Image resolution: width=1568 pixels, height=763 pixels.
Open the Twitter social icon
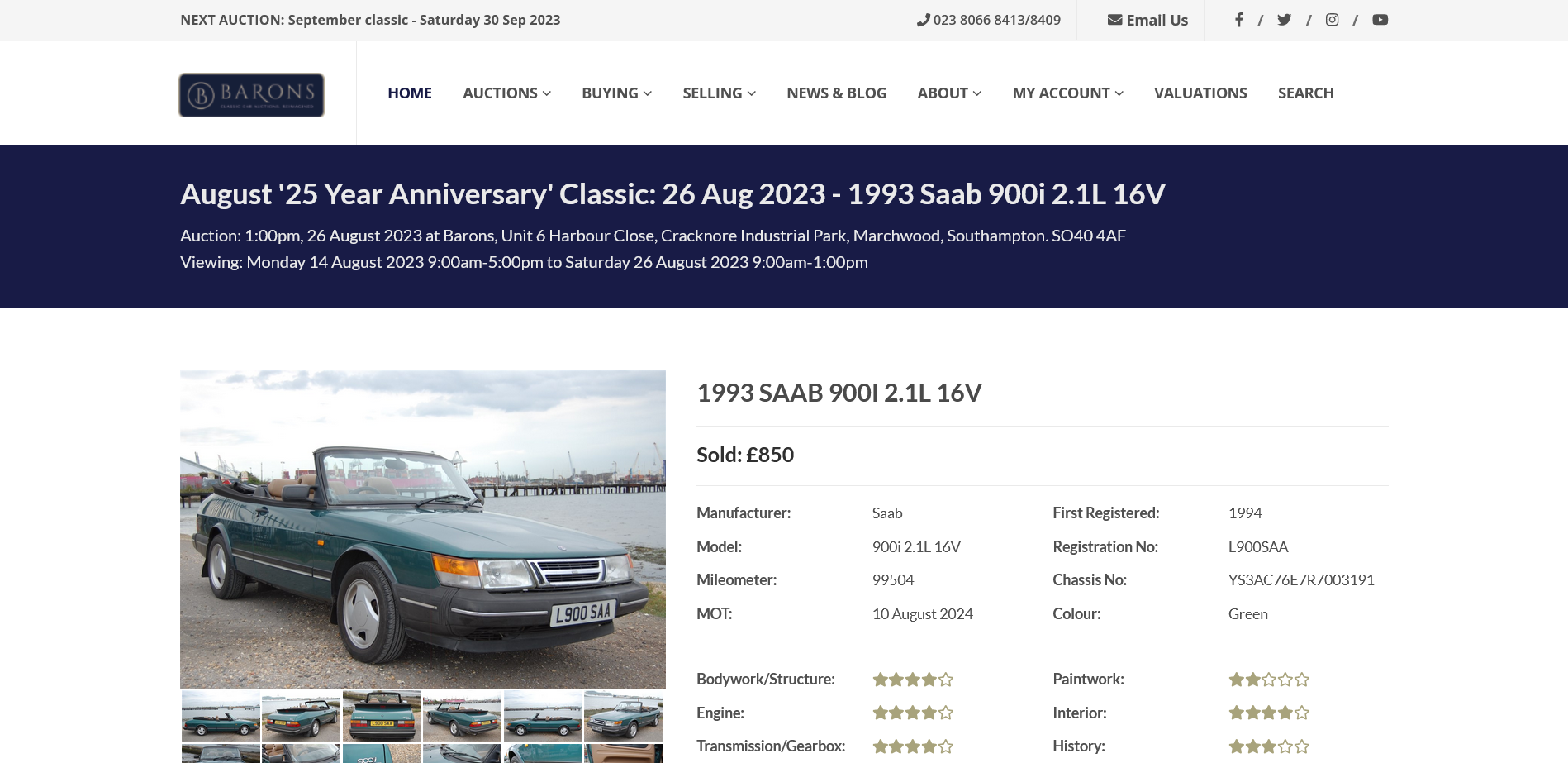click(1284, 20)
